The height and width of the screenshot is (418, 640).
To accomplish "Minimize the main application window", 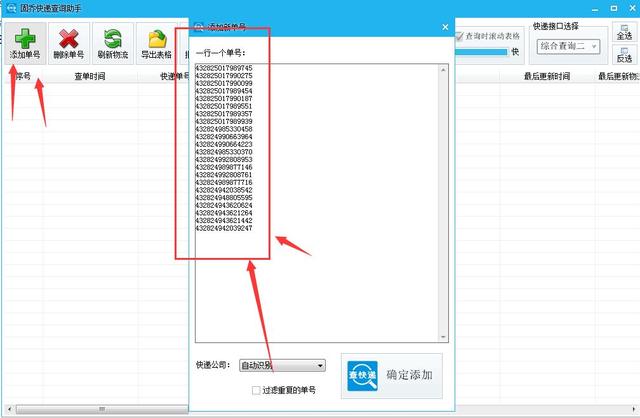I will (596, 9).
